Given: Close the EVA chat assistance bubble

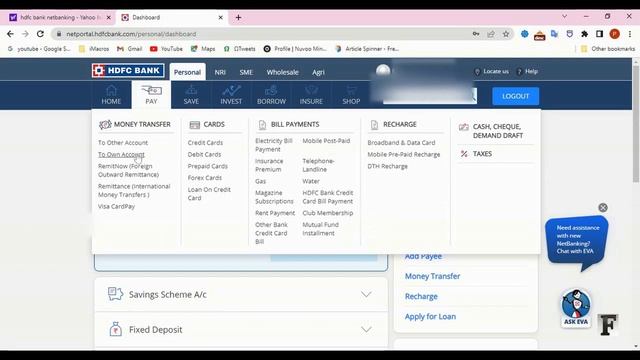Looking at the screenshot, I should tap(603, 208).
